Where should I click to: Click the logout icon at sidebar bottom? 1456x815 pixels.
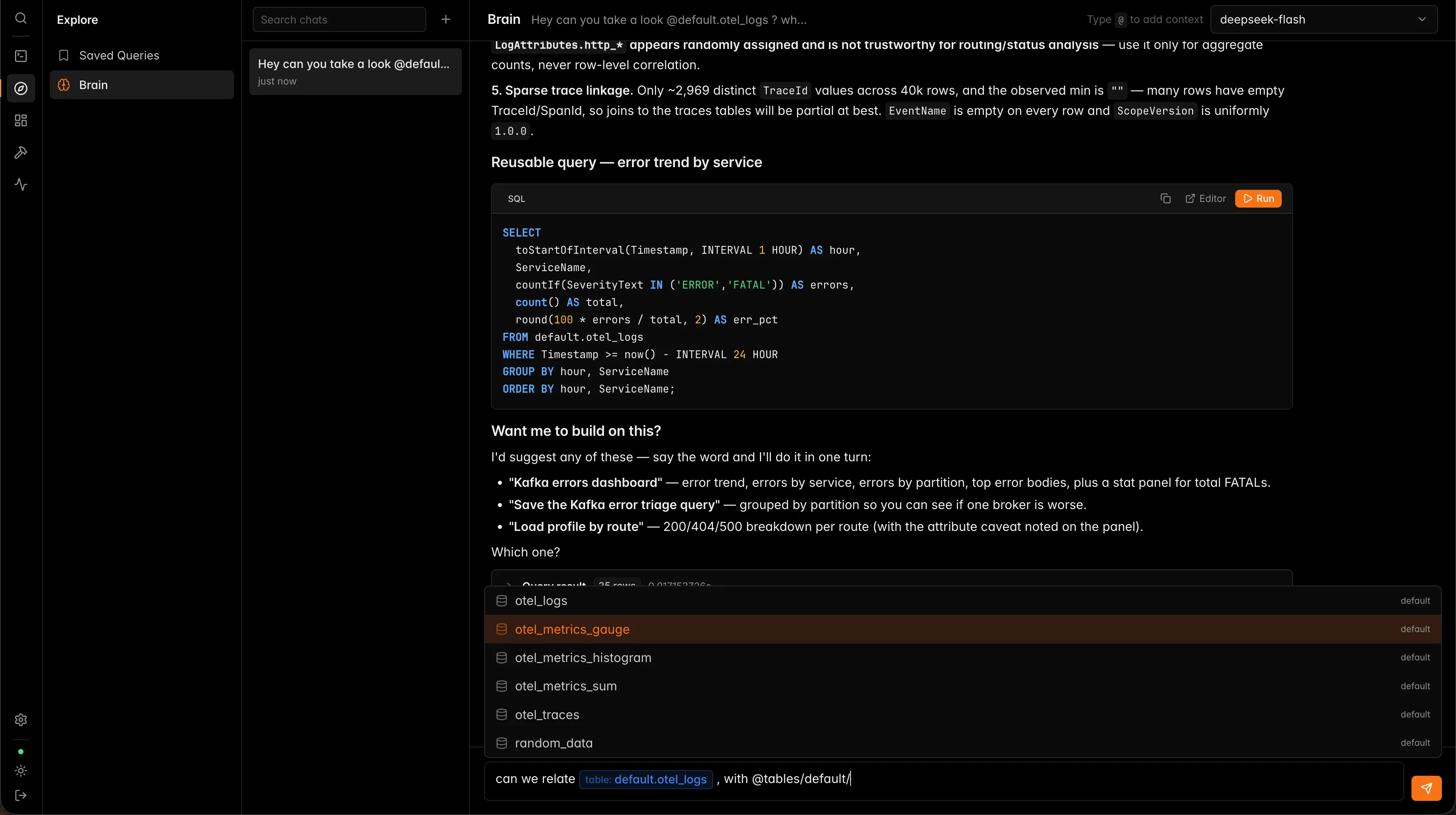click(x=21, y=796)
